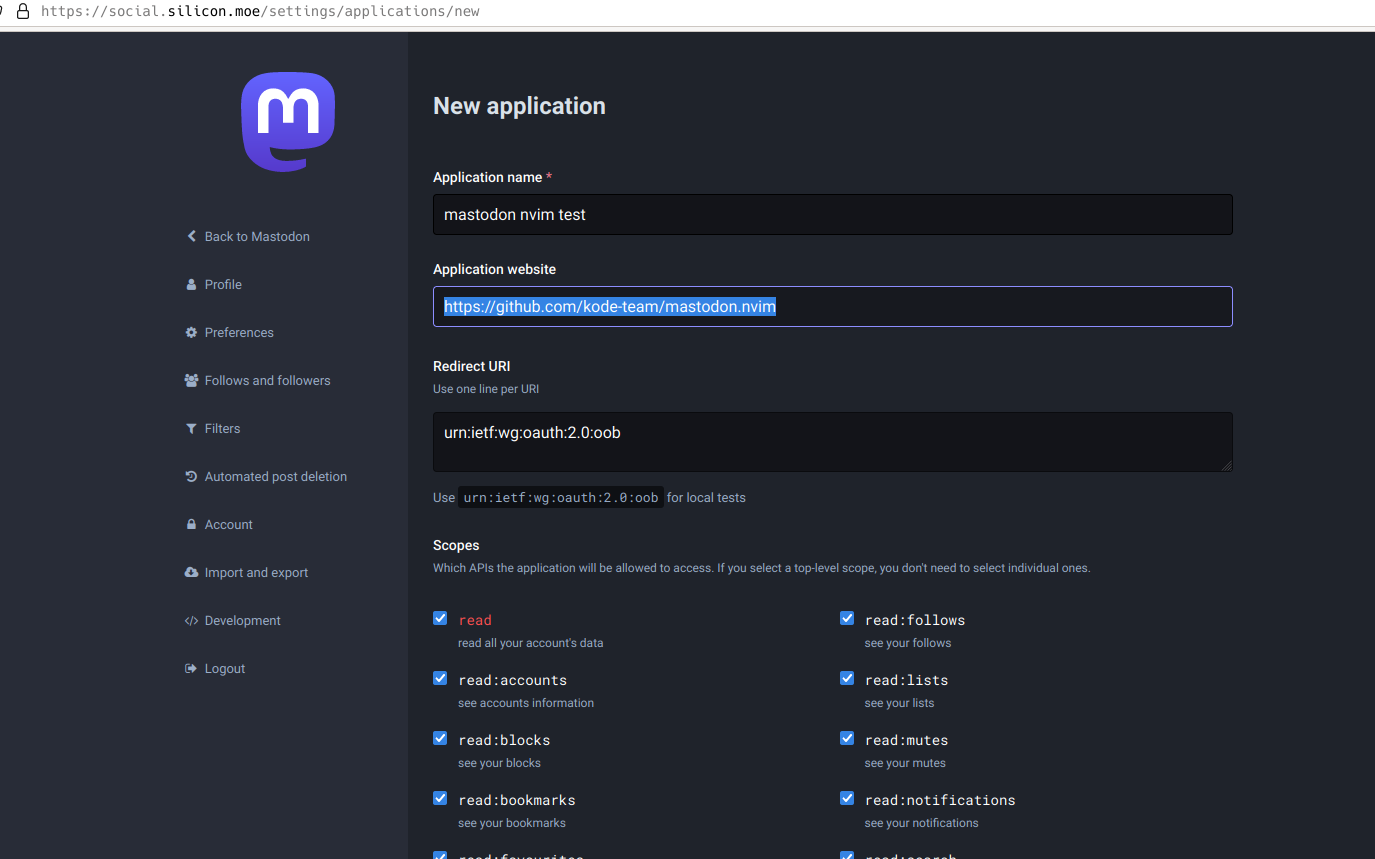The image size is (1375, 859).
Task: Open the Profile settings page
Action: pos(223,284)
